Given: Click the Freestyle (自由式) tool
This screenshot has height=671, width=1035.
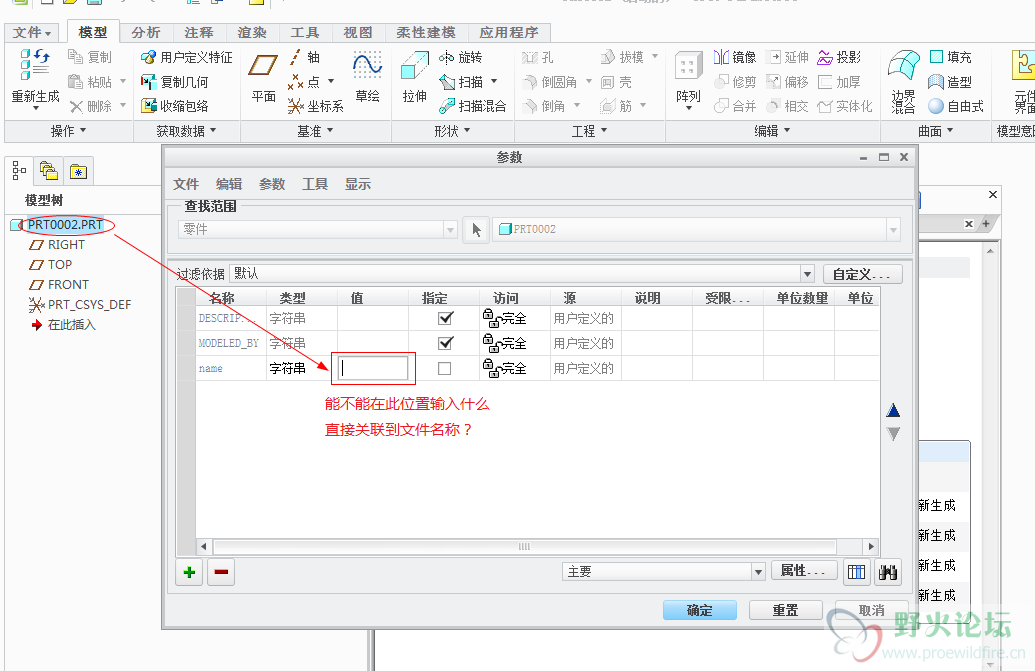Looking at the screenshot, I should tap(956, 106).
